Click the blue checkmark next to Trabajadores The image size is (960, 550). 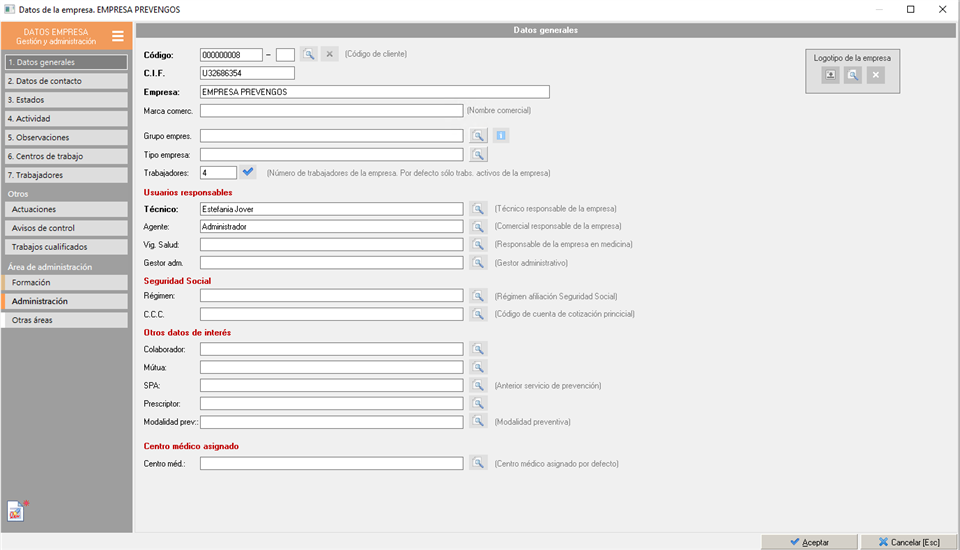click(x=248, y=172)
